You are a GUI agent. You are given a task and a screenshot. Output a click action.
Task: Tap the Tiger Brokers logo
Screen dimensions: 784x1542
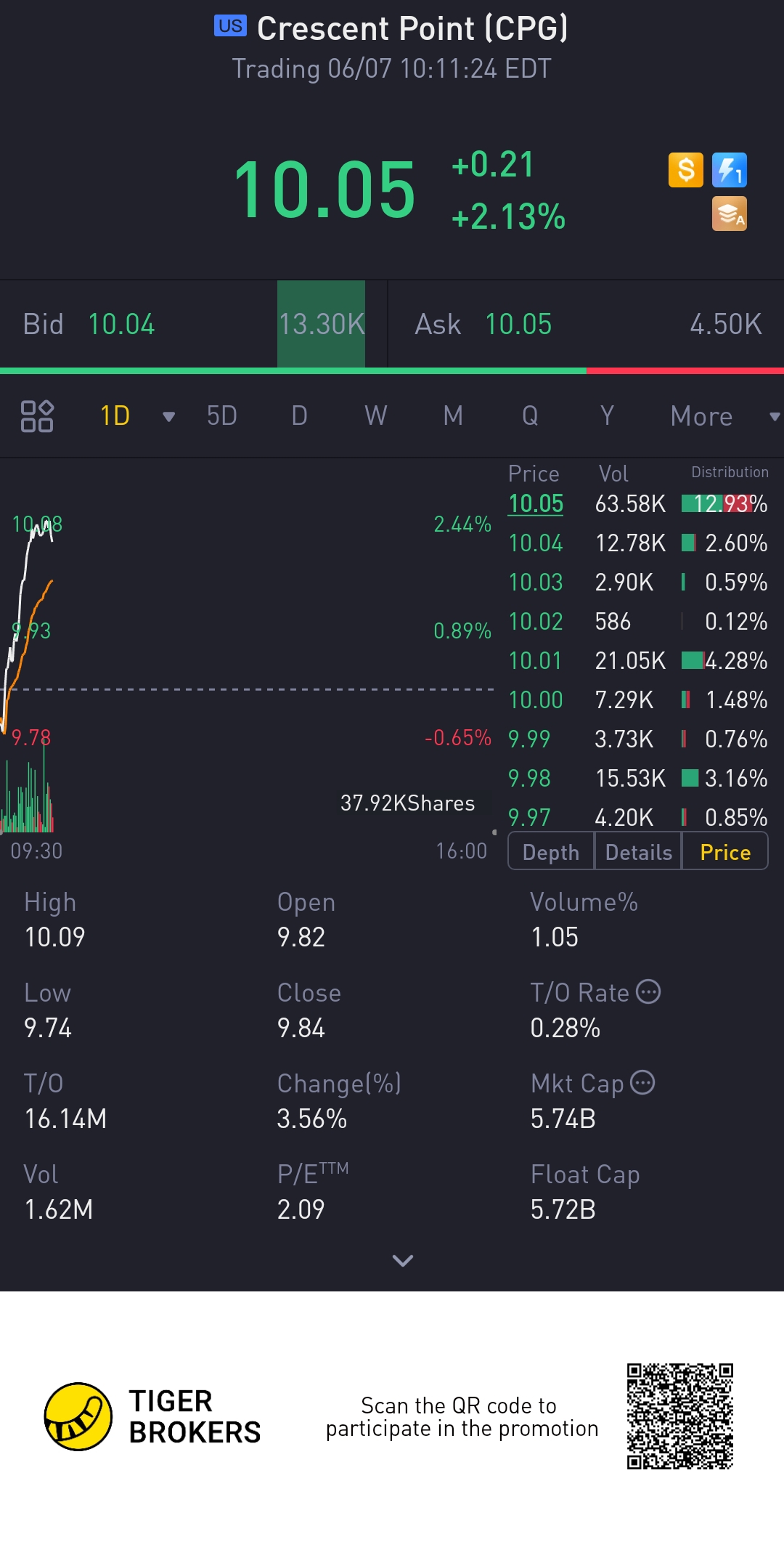pyautogui.click(x=78, y=1416)
